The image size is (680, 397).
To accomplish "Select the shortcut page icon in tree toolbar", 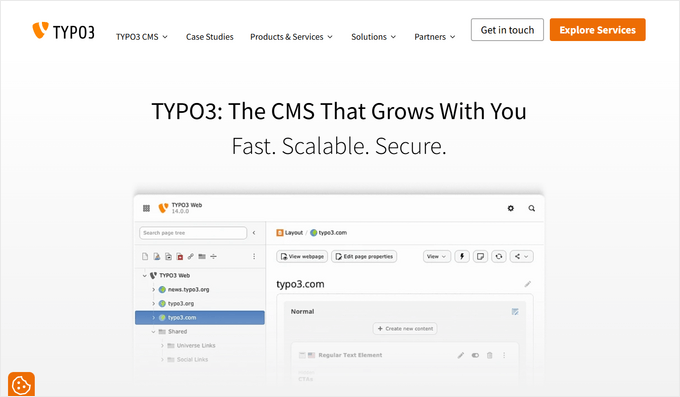I will point(168,256).
